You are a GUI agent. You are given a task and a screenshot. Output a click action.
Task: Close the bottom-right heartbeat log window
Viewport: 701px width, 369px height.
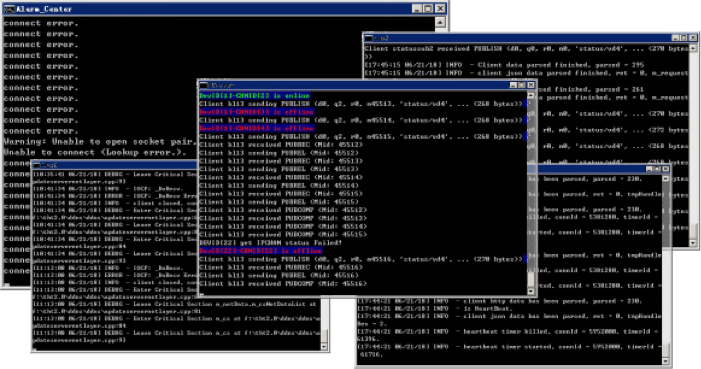pos(666,169)
